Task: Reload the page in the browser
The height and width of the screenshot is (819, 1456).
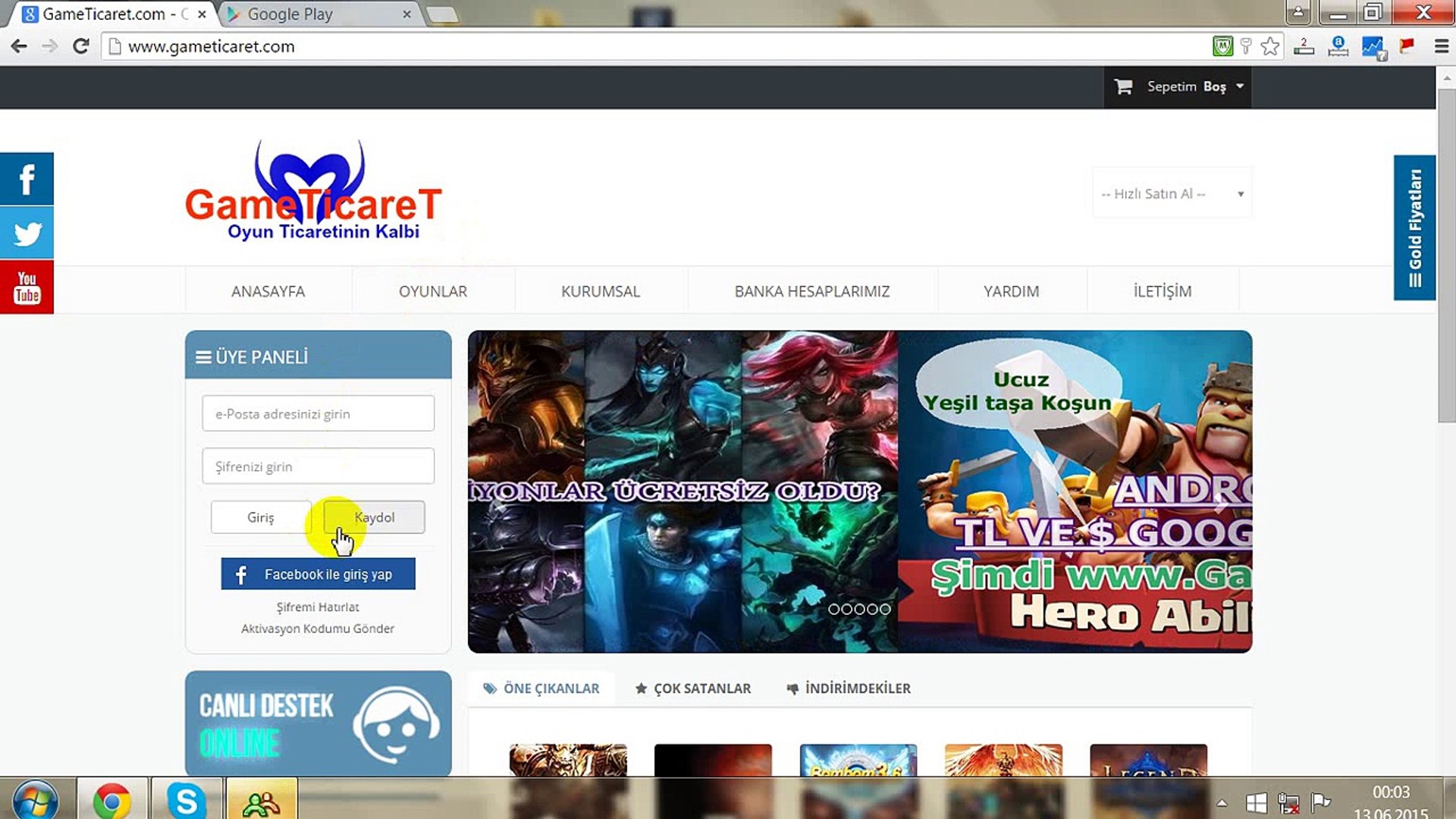Action: point(80,46)
